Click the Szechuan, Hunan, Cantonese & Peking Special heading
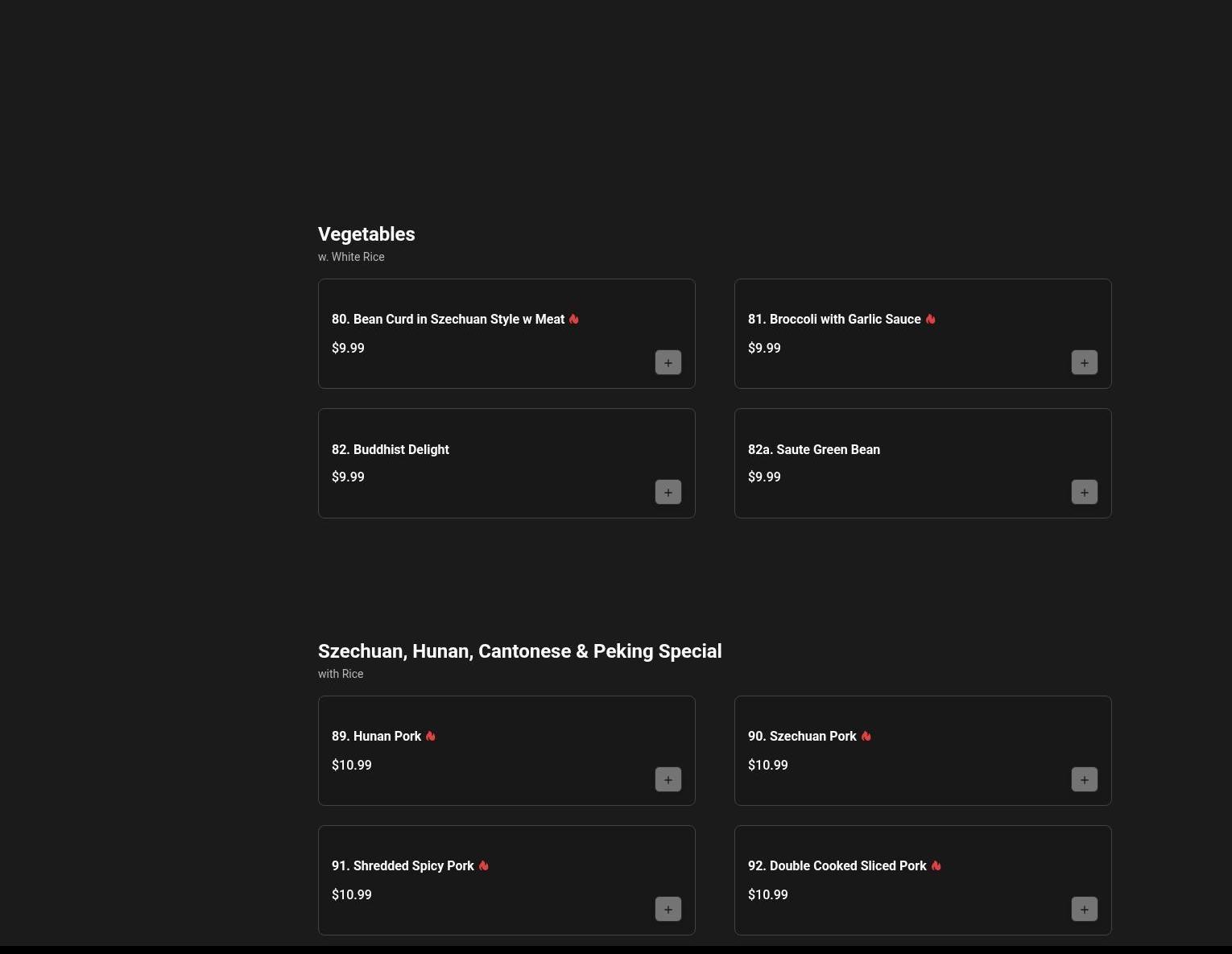The image size is (1232, 954). pos(519,651)
